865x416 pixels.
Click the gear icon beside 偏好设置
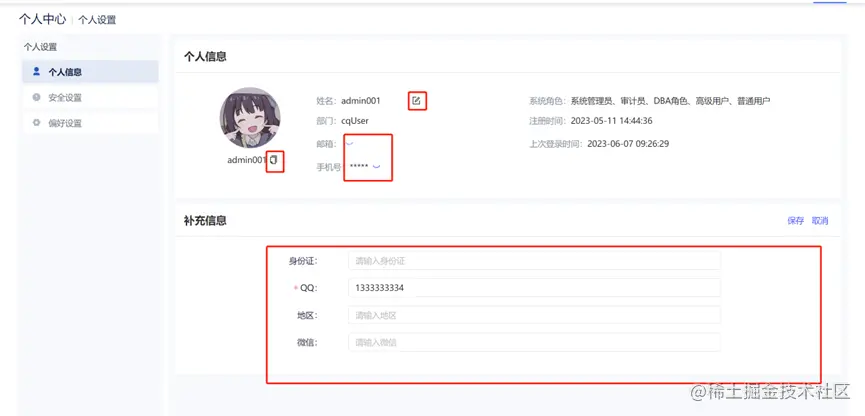[36, 122]
